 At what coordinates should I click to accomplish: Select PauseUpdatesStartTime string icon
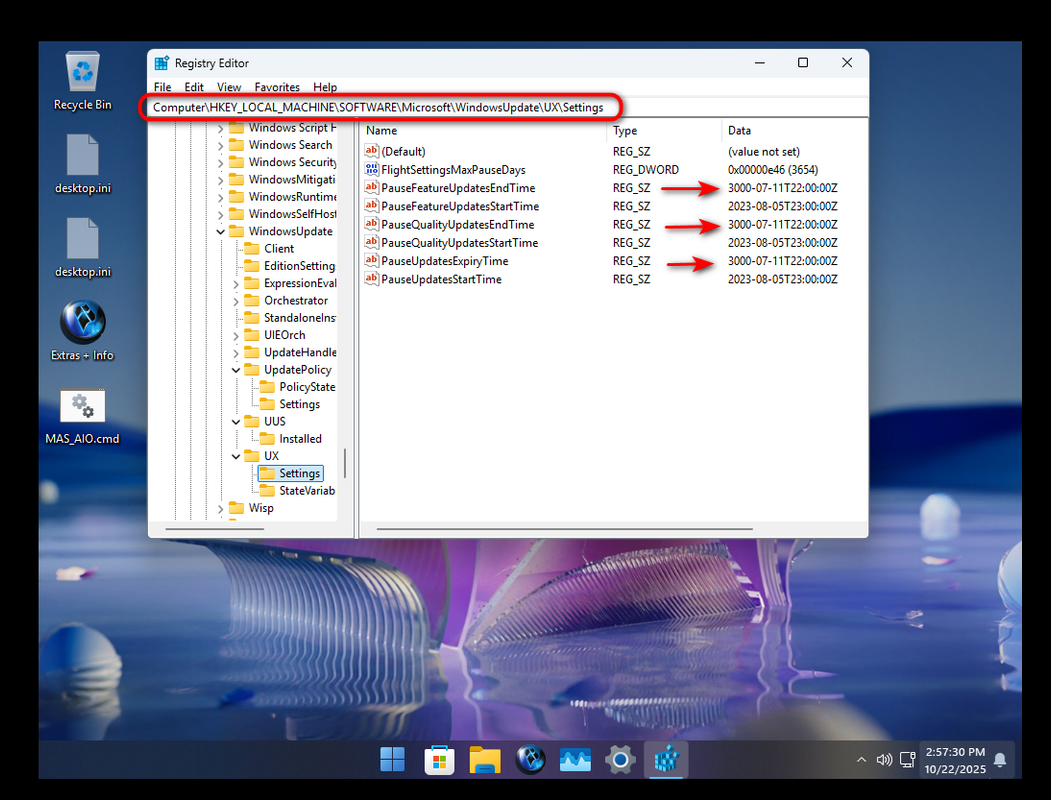coord(371,278)
